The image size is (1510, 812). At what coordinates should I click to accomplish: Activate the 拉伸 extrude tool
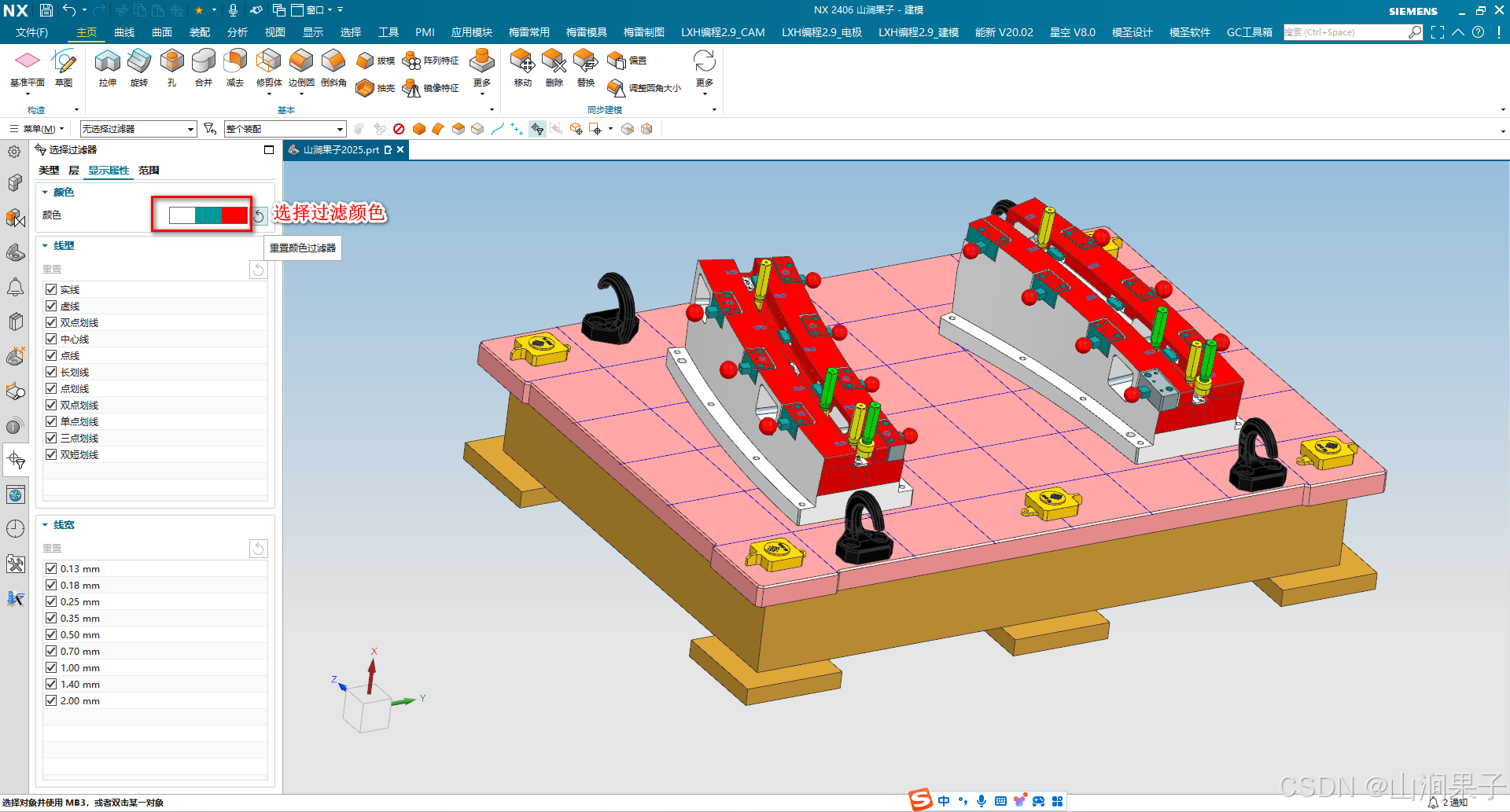108,68
